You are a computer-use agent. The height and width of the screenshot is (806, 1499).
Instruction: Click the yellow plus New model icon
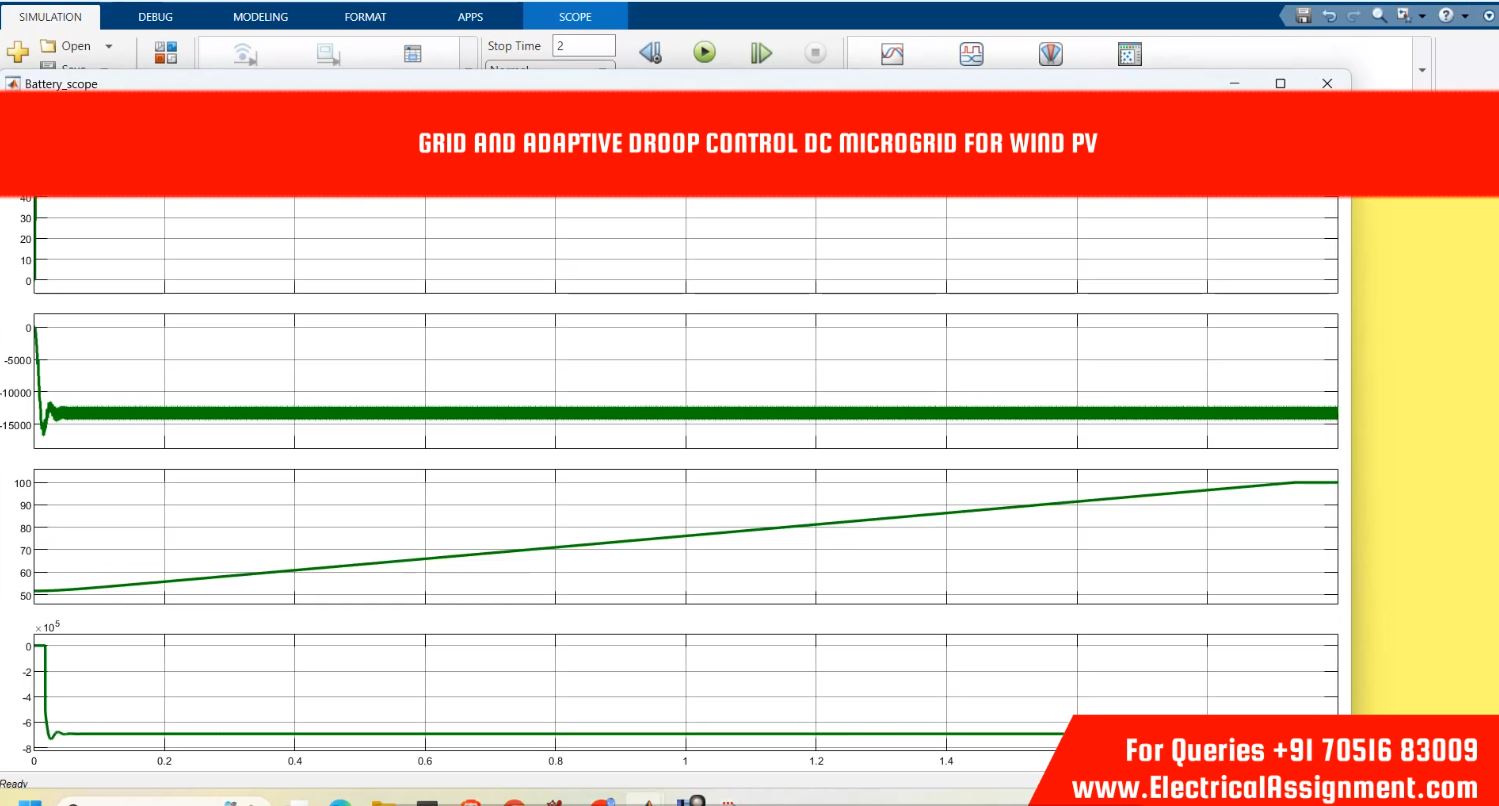tap(17, 53)
